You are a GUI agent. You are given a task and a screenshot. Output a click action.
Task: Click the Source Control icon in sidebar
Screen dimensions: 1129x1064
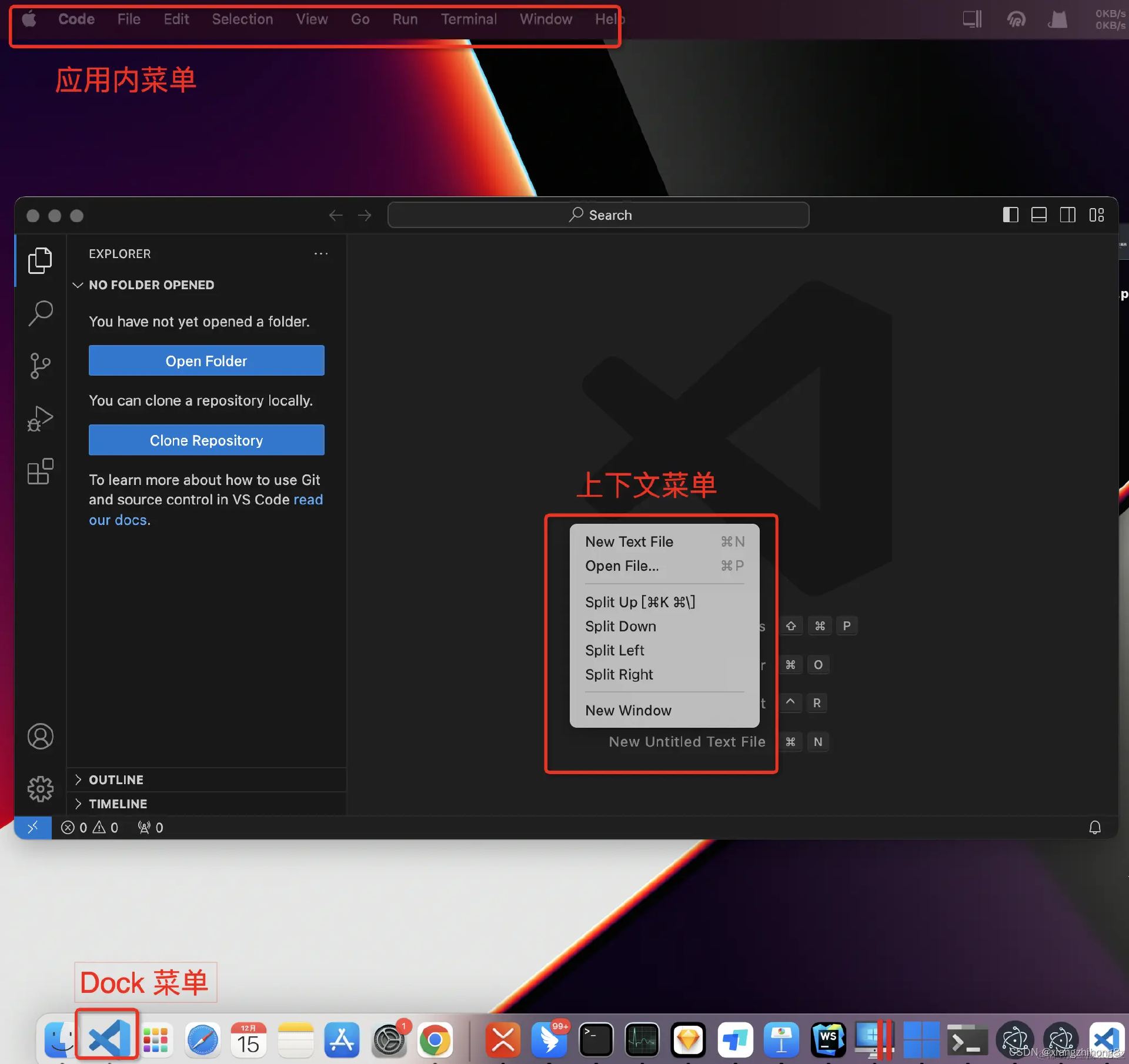tap(40, 365)
